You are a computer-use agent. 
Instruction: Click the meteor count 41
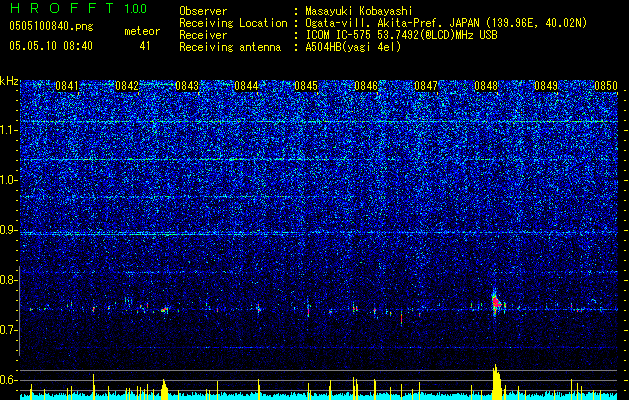(x=145, y=46)
